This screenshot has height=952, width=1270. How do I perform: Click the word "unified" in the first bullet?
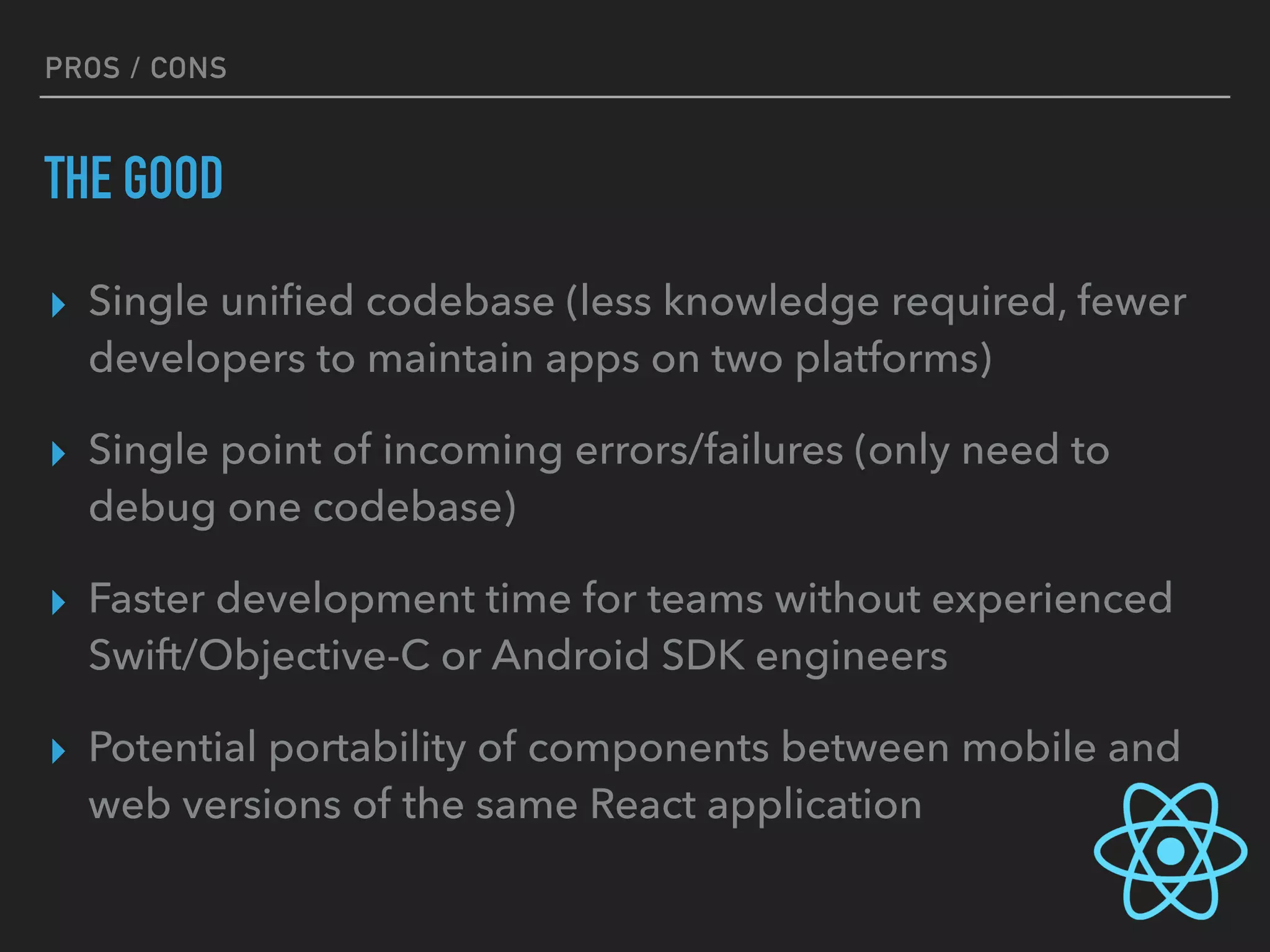[x=286, y=302]
